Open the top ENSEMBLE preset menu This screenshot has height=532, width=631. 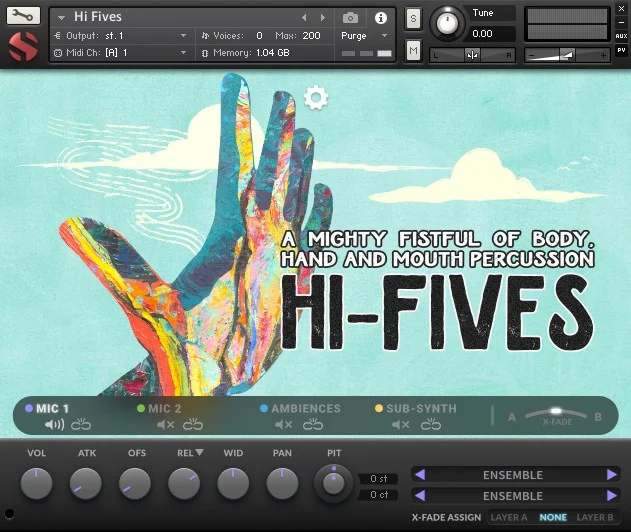coord(513,475)
